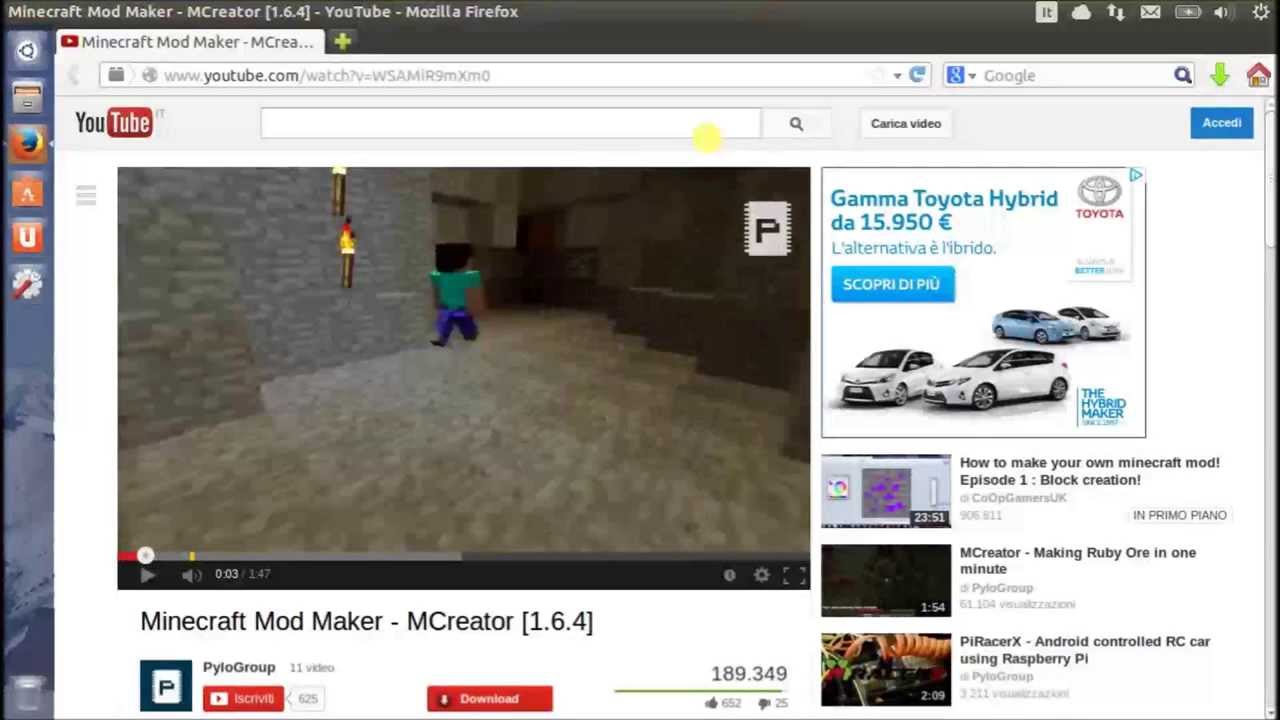Open the Firefox downloads green arrow
1280x720 pixels.
point(1220,75)
